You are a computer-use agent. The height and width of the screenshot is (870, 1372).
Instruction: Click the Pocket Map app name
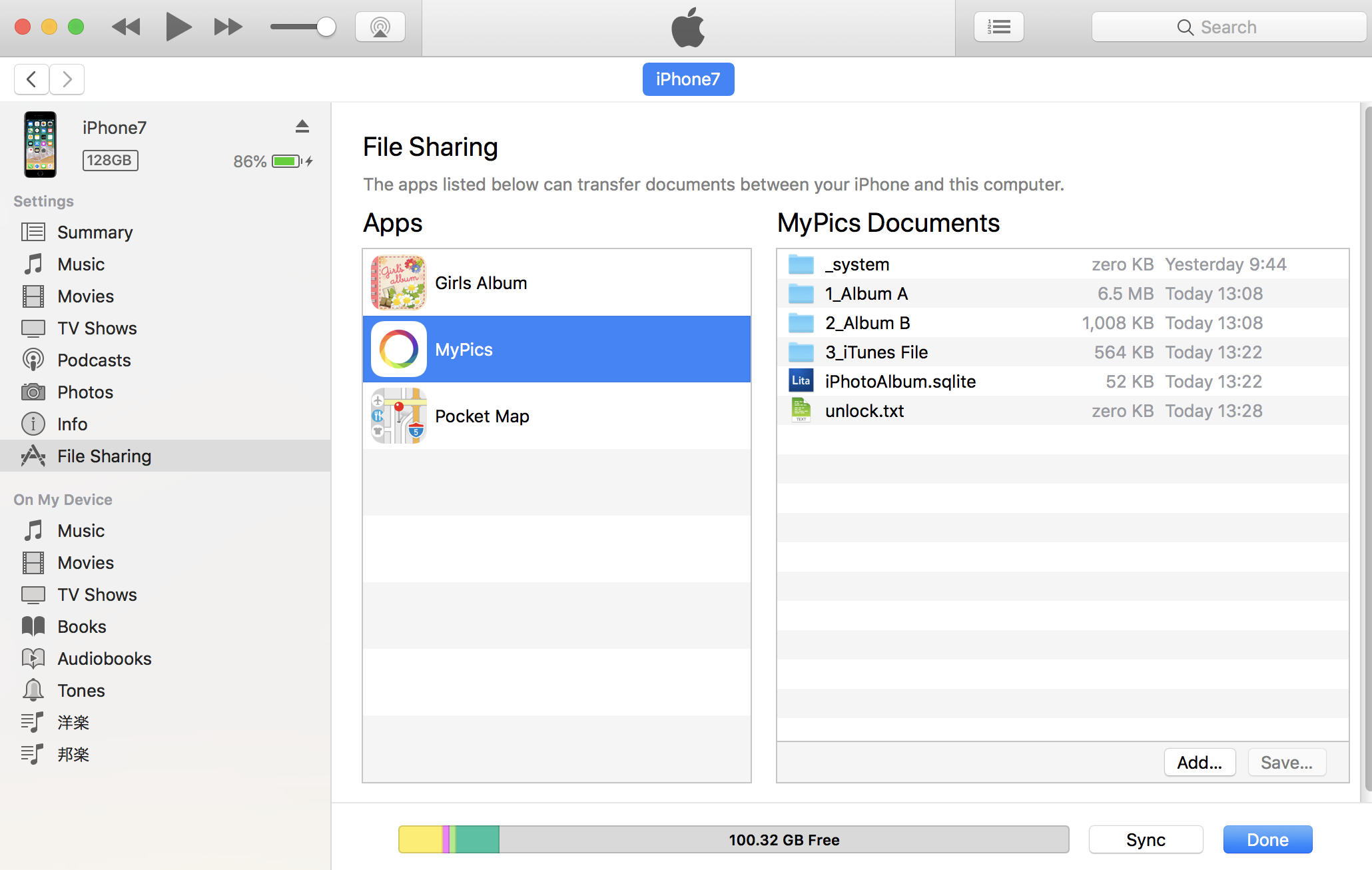482,416
